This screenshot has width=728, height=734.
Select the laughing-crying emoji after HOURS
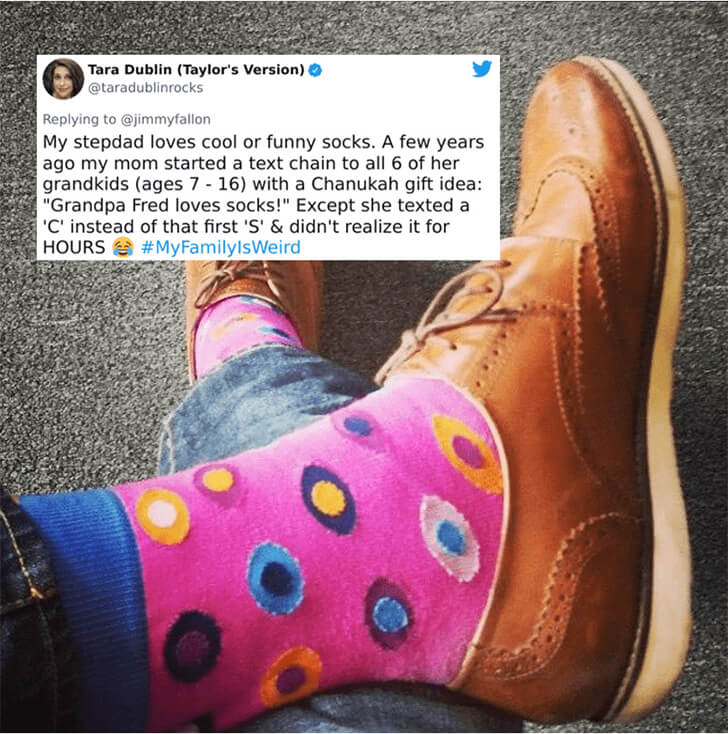coord(123,247)
